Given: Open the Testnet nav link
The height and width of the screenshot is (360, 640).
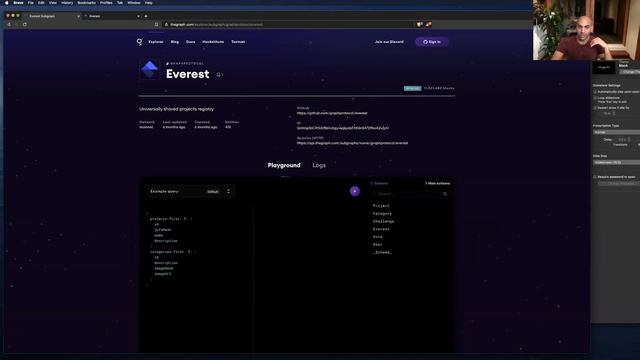Looking at the screenshot, I should 238,42.
